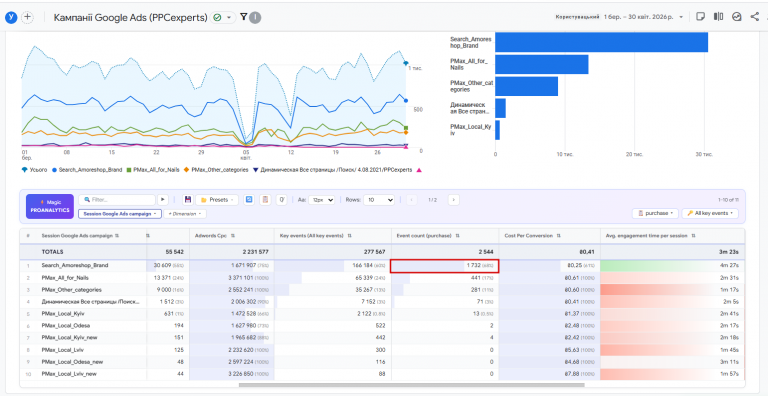Viewport: 768px width, 396px height.
Task: Sort by Cost Per Conversion column
Action: click(x=533, y=236)
